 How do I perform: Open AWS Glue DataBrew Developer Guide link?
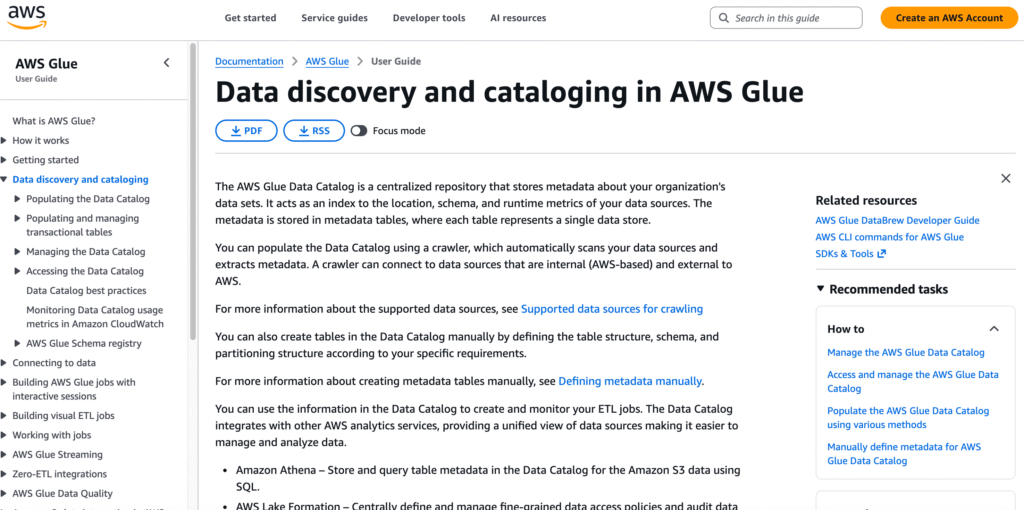click(897, 221)
